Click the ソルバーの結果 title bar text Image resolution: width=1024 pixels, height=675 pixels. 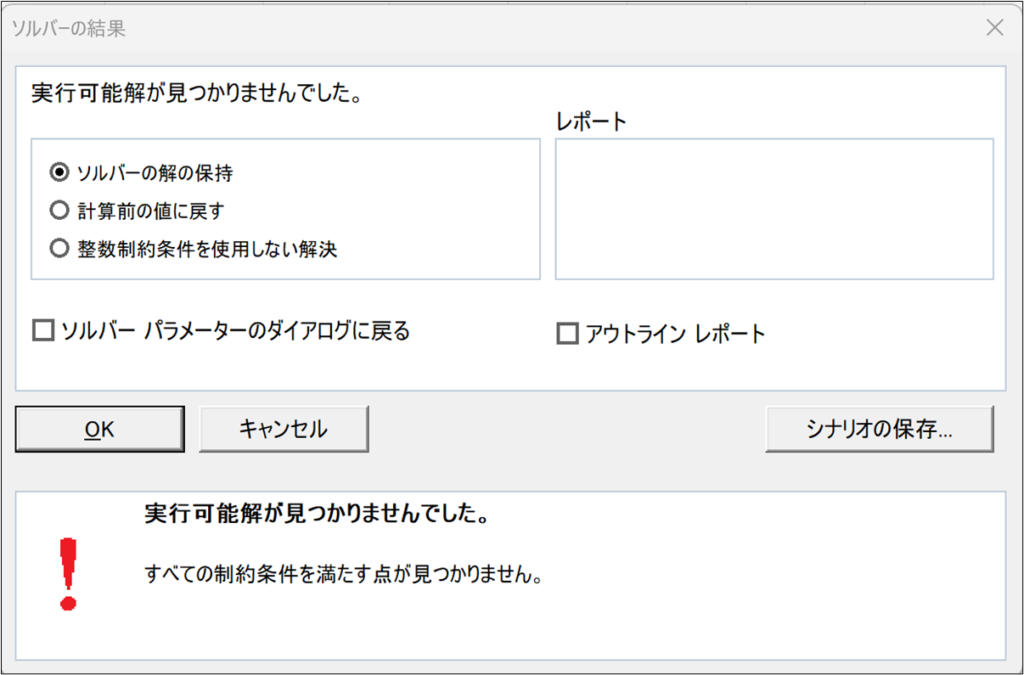[x=68, y=28]
